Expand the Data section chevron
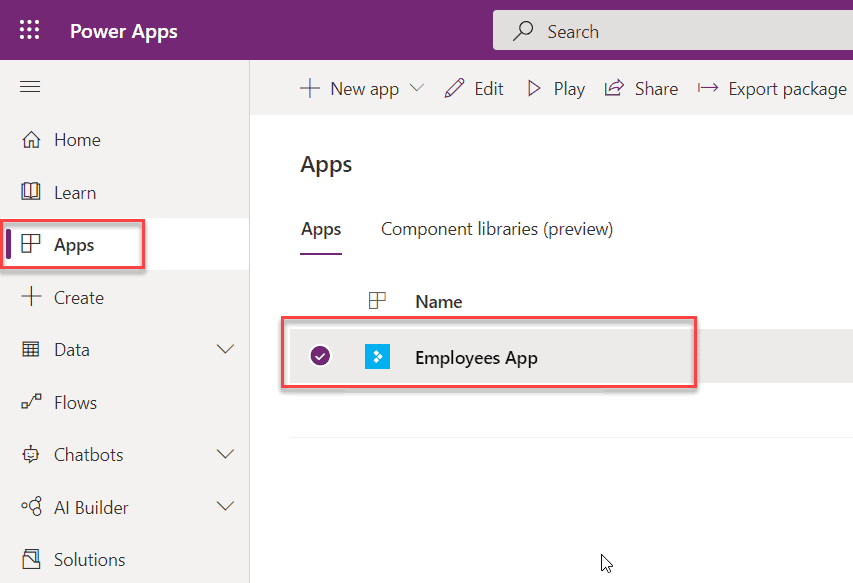Viewport: 853px width, 583px height. (x=225, y=349)
